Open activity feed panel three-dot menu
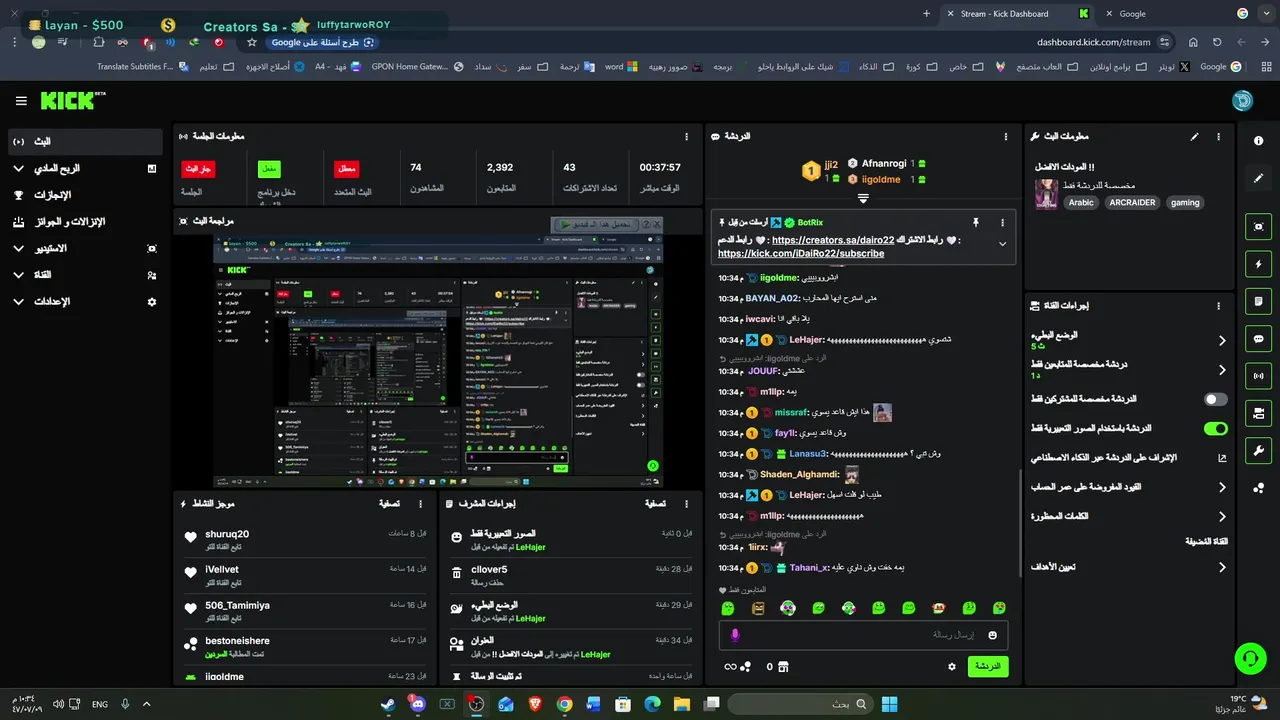Screen dimensions: 1280x720 [x=420, y=504]
